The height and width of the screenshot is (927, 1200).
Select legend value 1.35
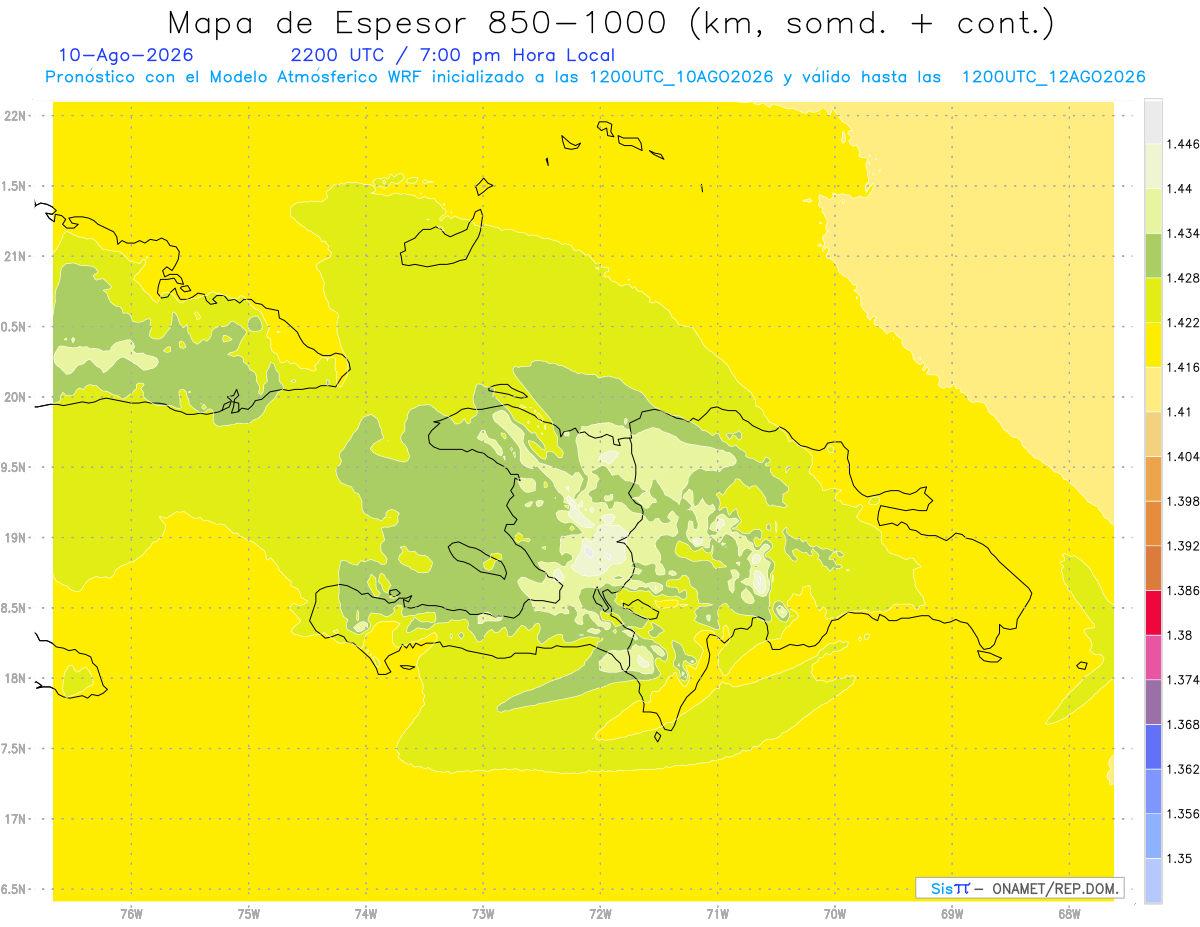coord(1178,858)
